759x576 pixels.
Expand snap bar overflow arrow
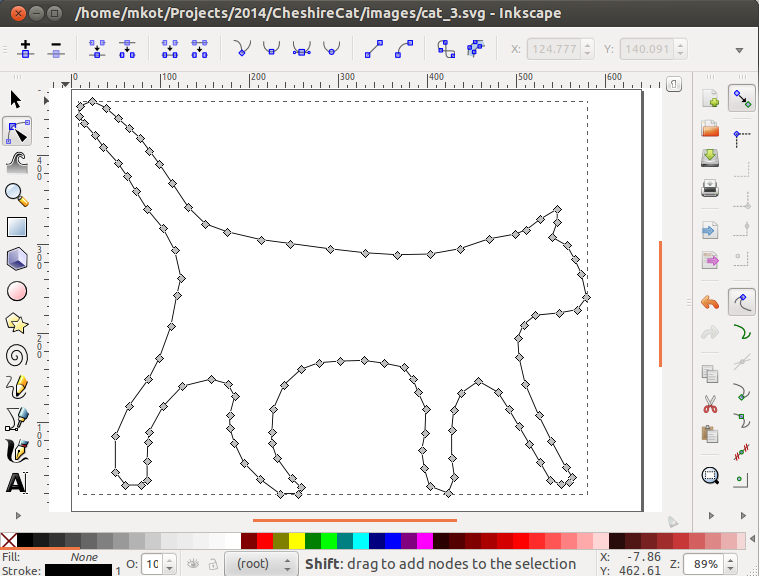tap(743, 515)
